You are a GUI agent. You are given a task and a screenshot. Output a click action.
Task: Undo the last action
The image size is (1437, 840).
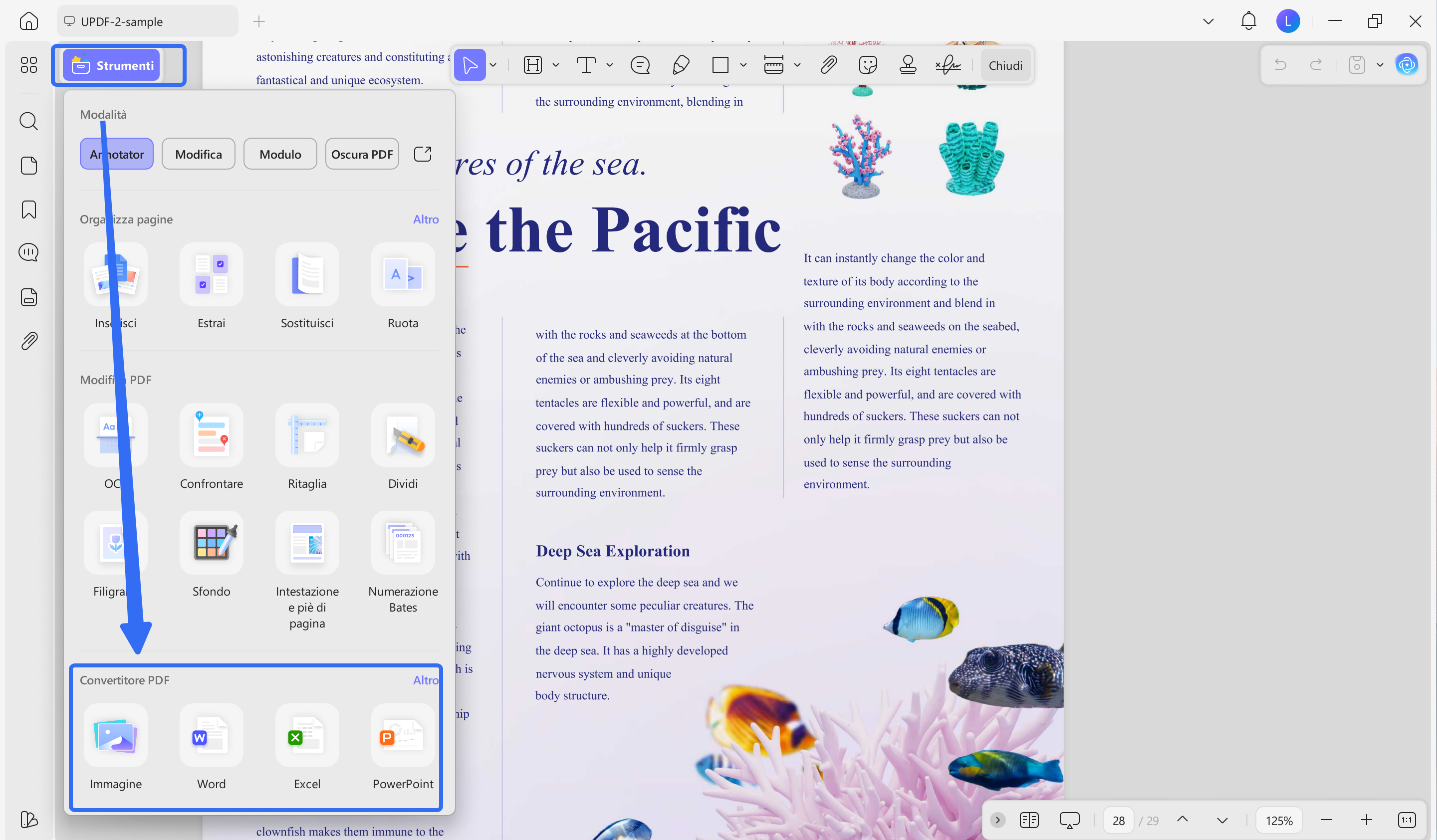tap(1281, 64)
